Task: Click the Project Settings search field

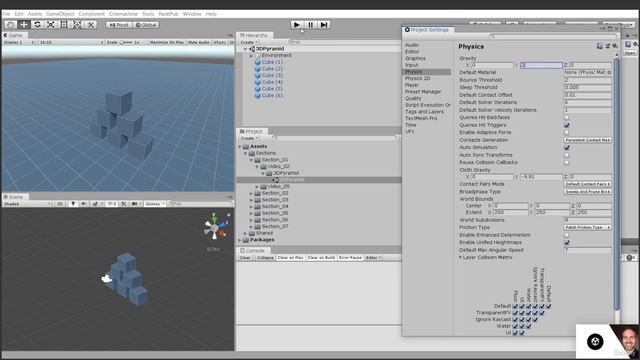Action: pos(552,37)
